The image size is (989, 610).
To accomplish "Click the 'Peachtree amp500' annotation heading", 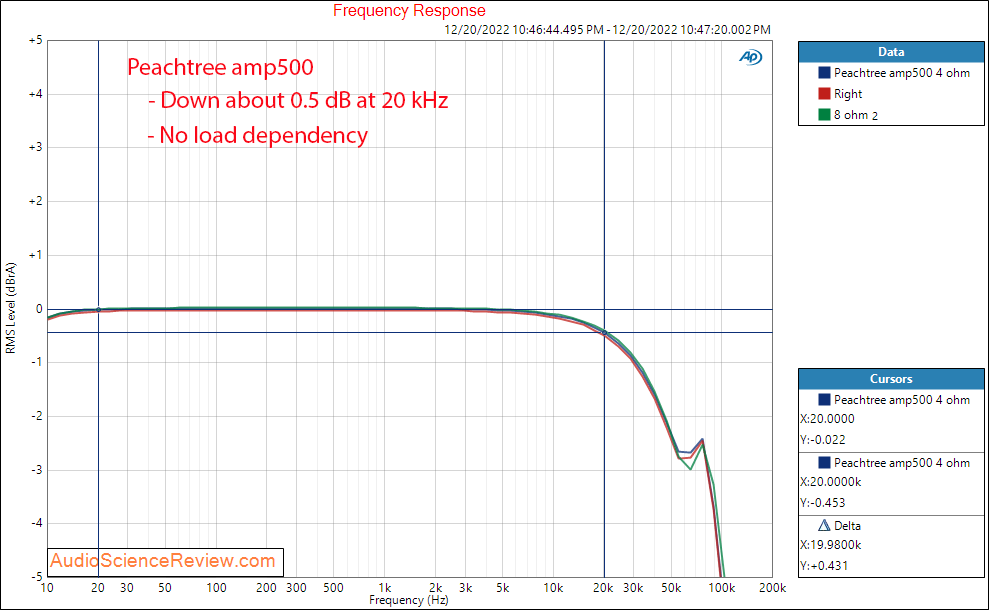I will click(220, 67).
